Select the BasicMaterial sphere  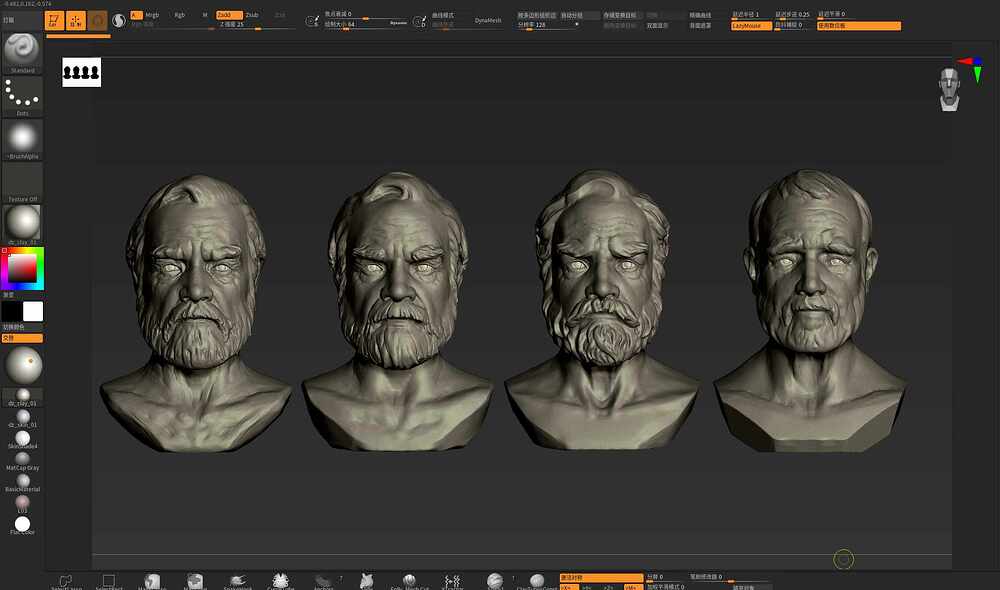[x=22, y=483]
